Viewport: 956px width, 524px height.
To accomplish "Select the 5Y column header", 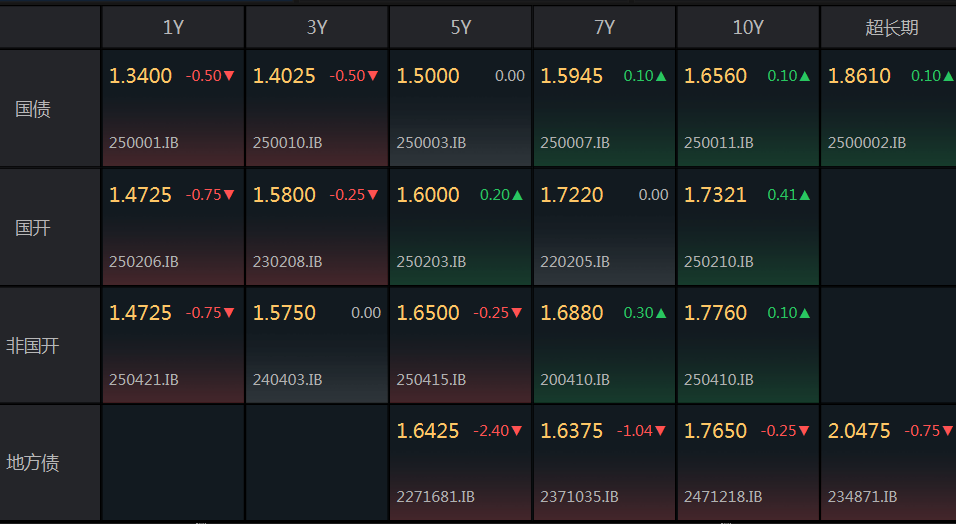I will tap(461, 27).
